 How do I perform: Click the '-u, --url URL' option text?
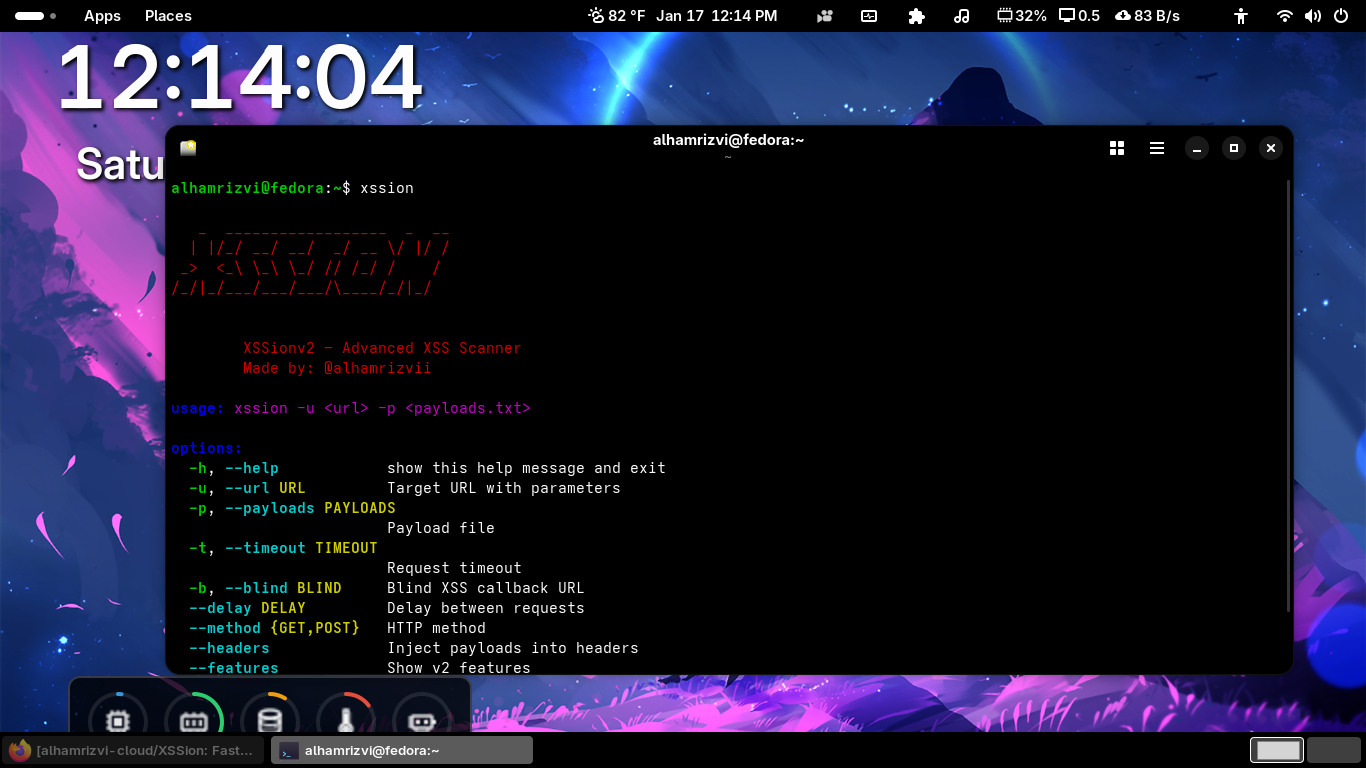(x=247, y=488)
